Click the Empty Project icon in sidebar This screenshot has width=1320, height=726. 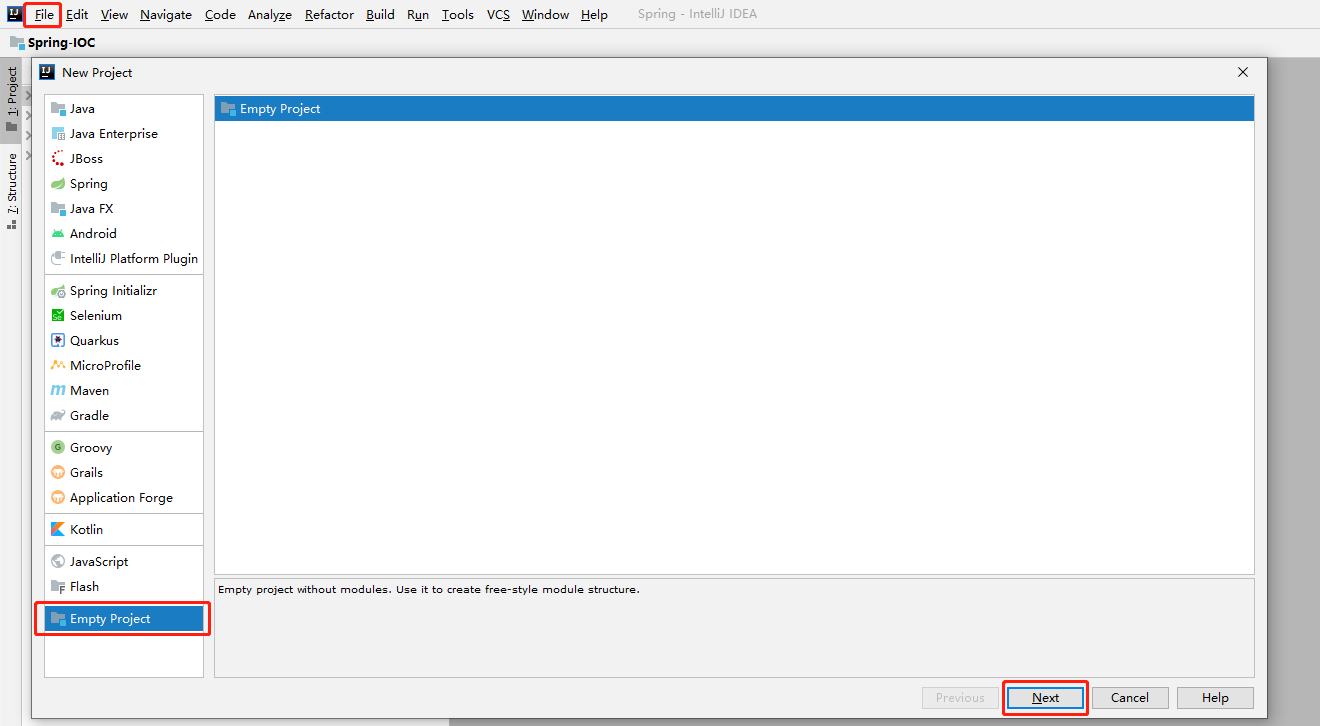[58, 618]
